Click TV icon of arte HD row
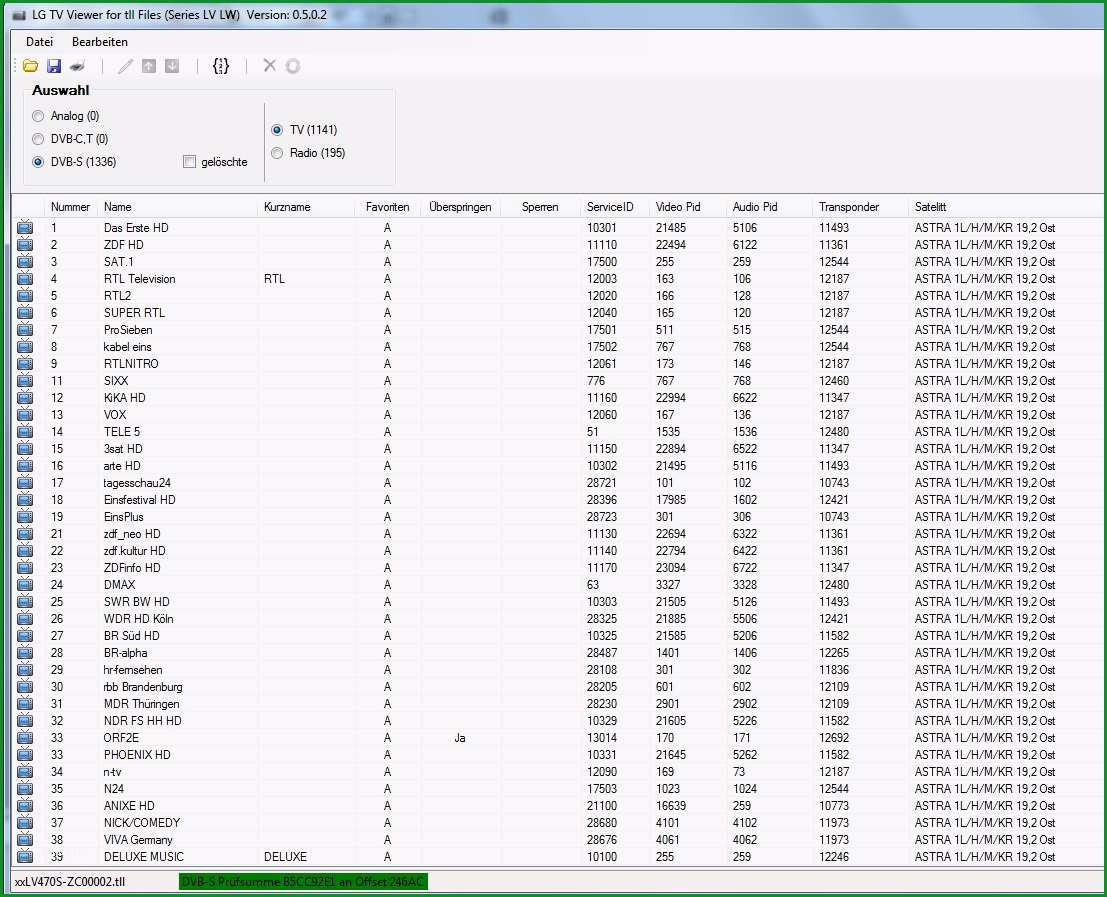Screen dimensions: 1107x897 pyautogui.click(x=25, y=465)
